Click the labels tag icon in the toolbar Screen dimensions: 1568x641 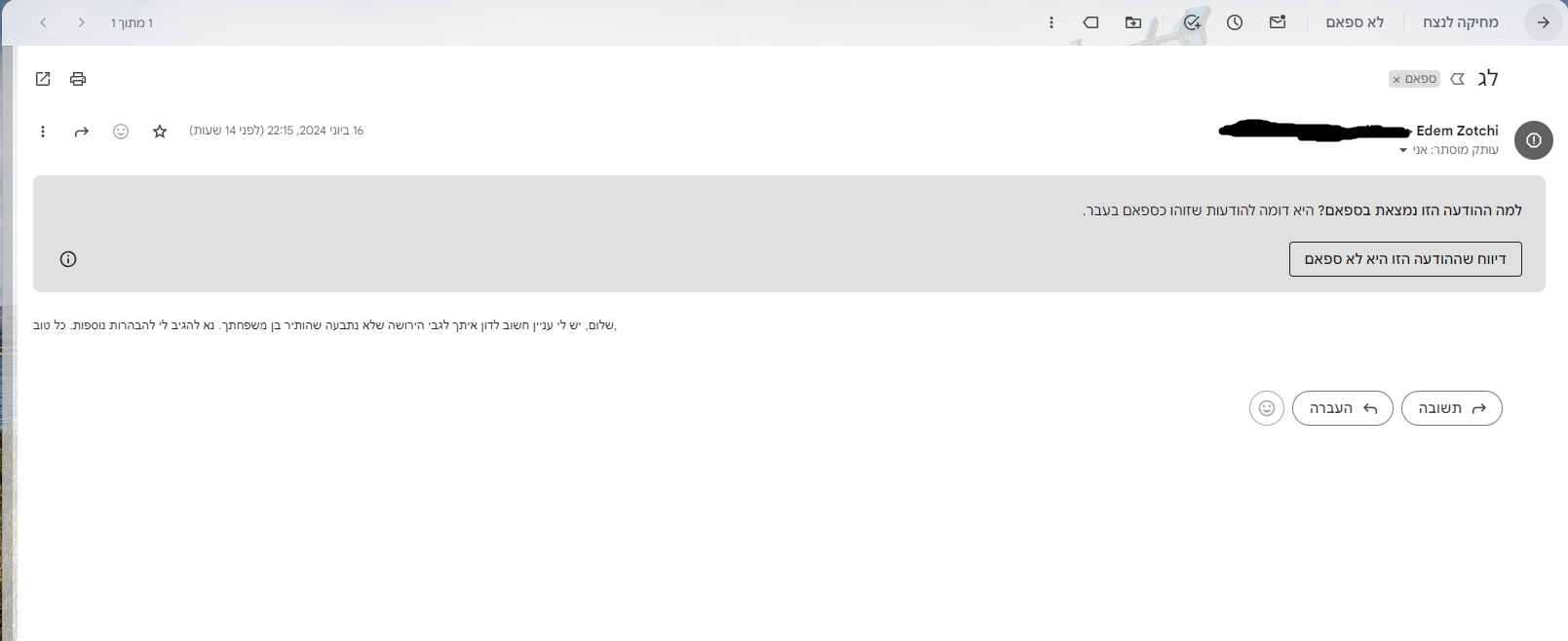pyautogui.click(x=1090, y=22)
